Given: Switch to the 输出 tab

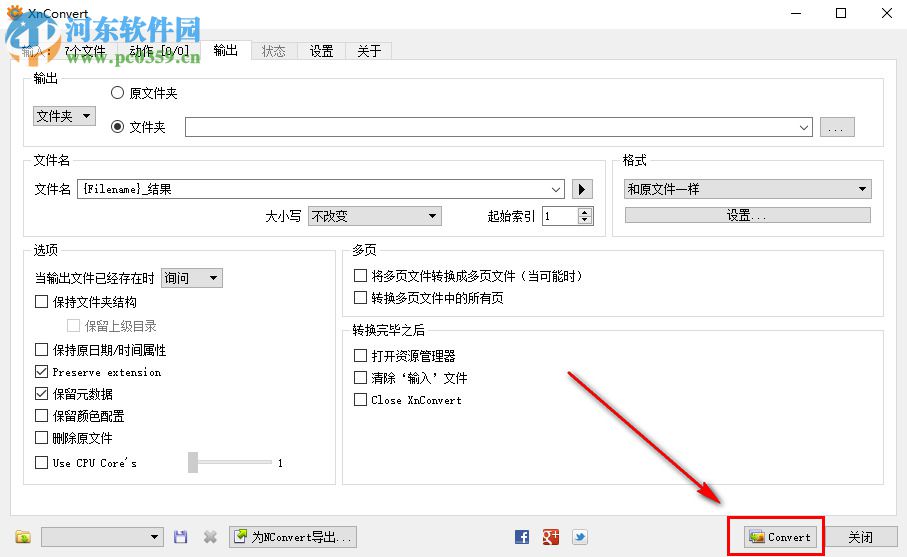Looking at the screenshot, I should click(226, 50).
